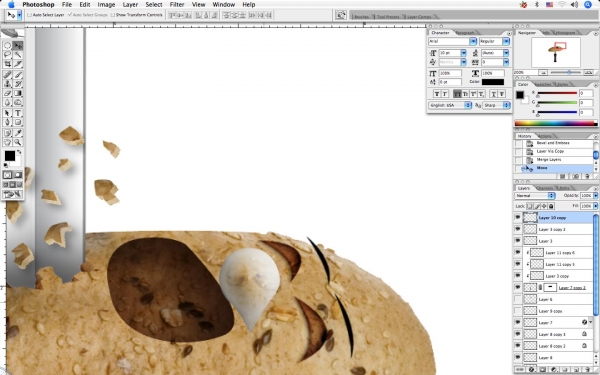
Task: Select the Hand tool
Action: (7, 142)
